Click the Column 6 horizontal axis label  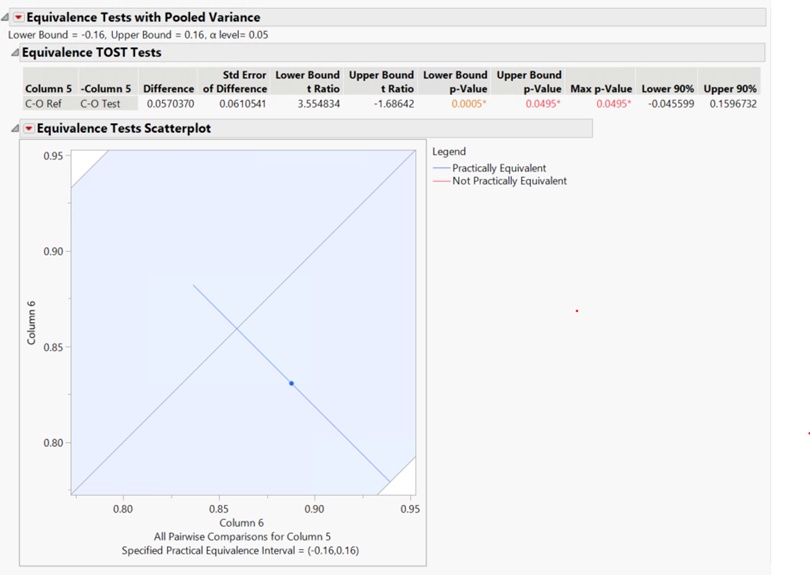coord(241,523)
